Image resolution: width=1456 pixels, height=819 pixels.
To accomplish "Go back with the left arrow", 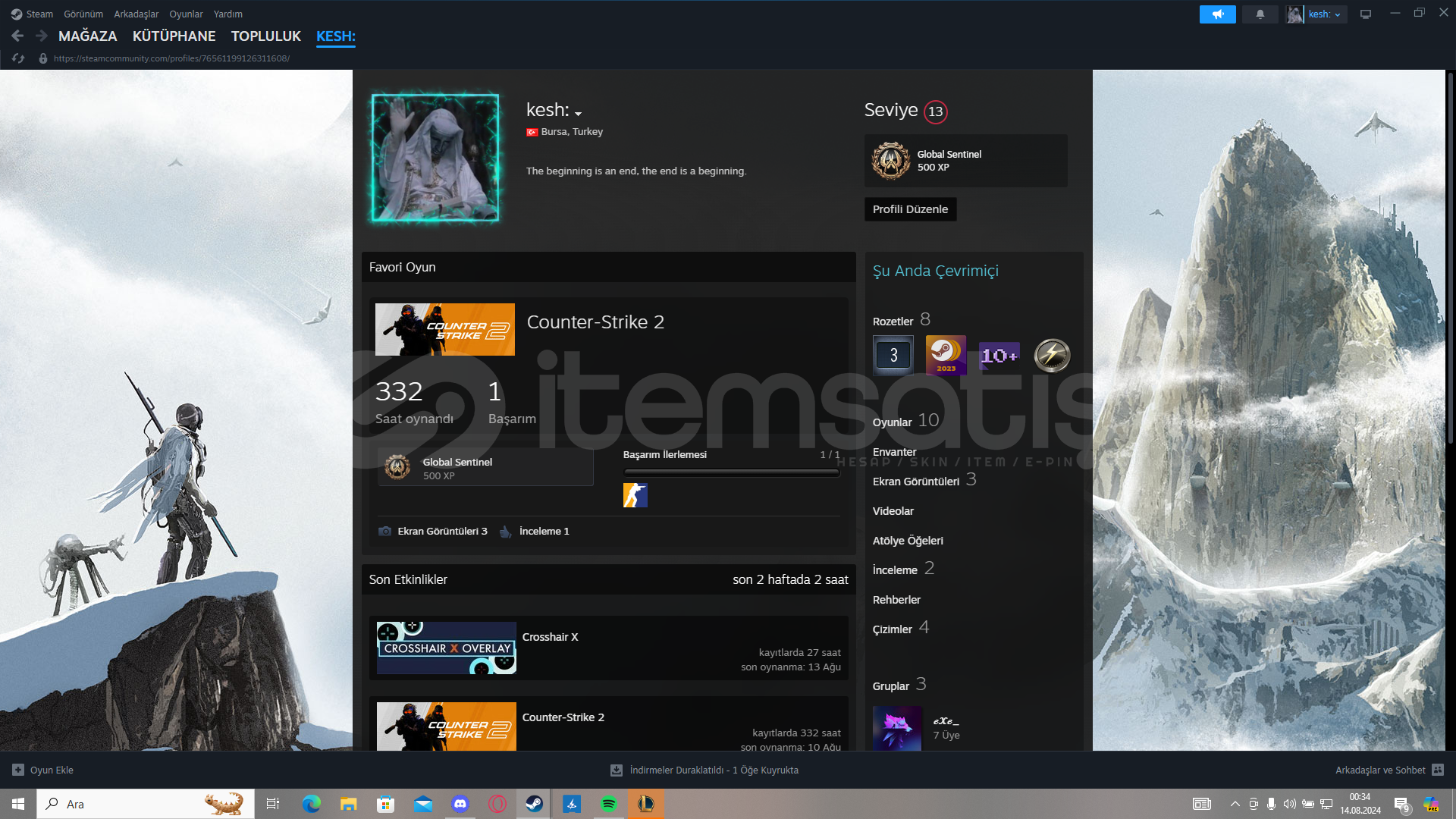I will pos(17,36).
